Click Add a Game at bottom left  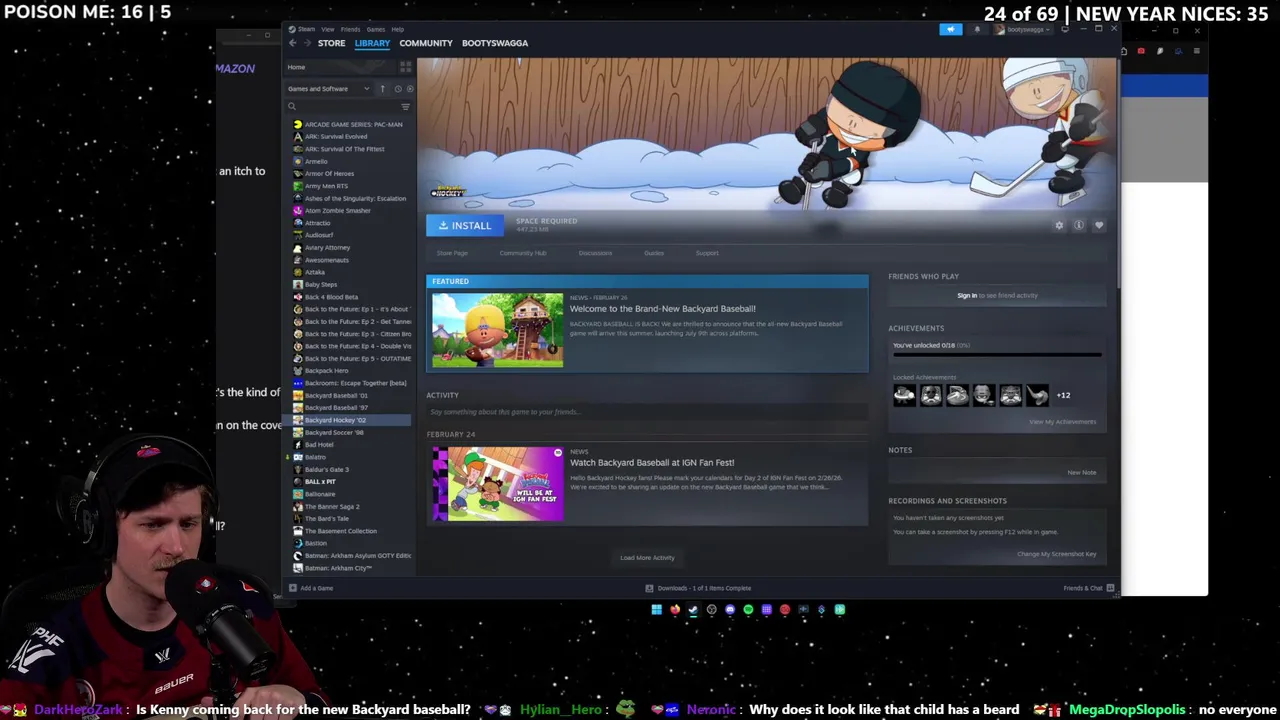click(x=311, y=588)
